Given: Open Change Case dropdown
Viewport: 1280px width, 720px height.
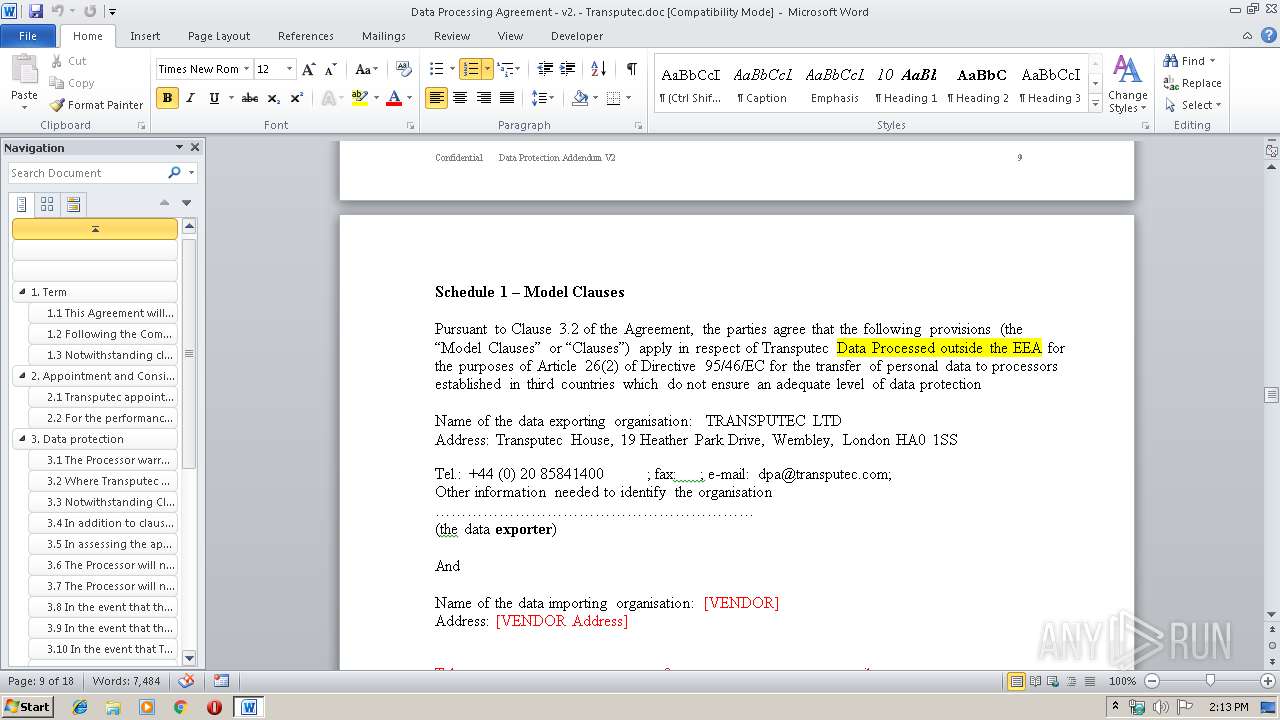Looking at the screenshot, I should (x=366, y=69).
